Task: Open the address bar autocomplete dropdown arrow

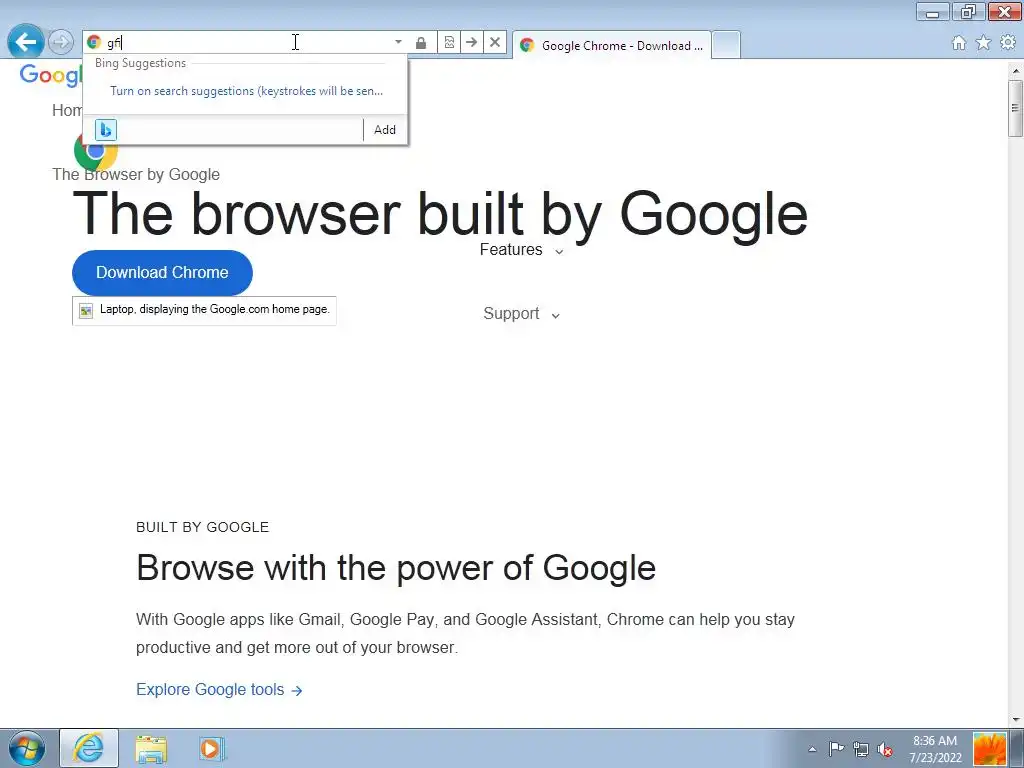Action: [x=398, y=42]
